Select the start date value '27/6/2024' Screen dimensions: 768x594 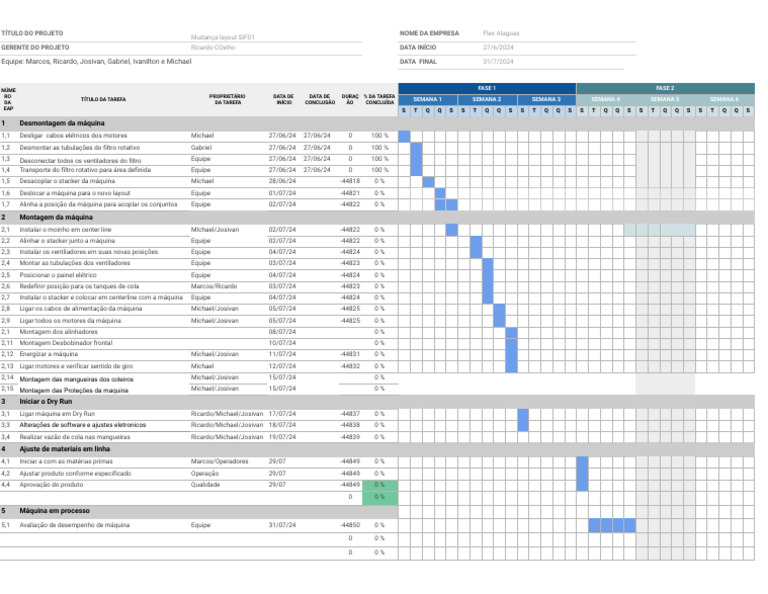498,48
